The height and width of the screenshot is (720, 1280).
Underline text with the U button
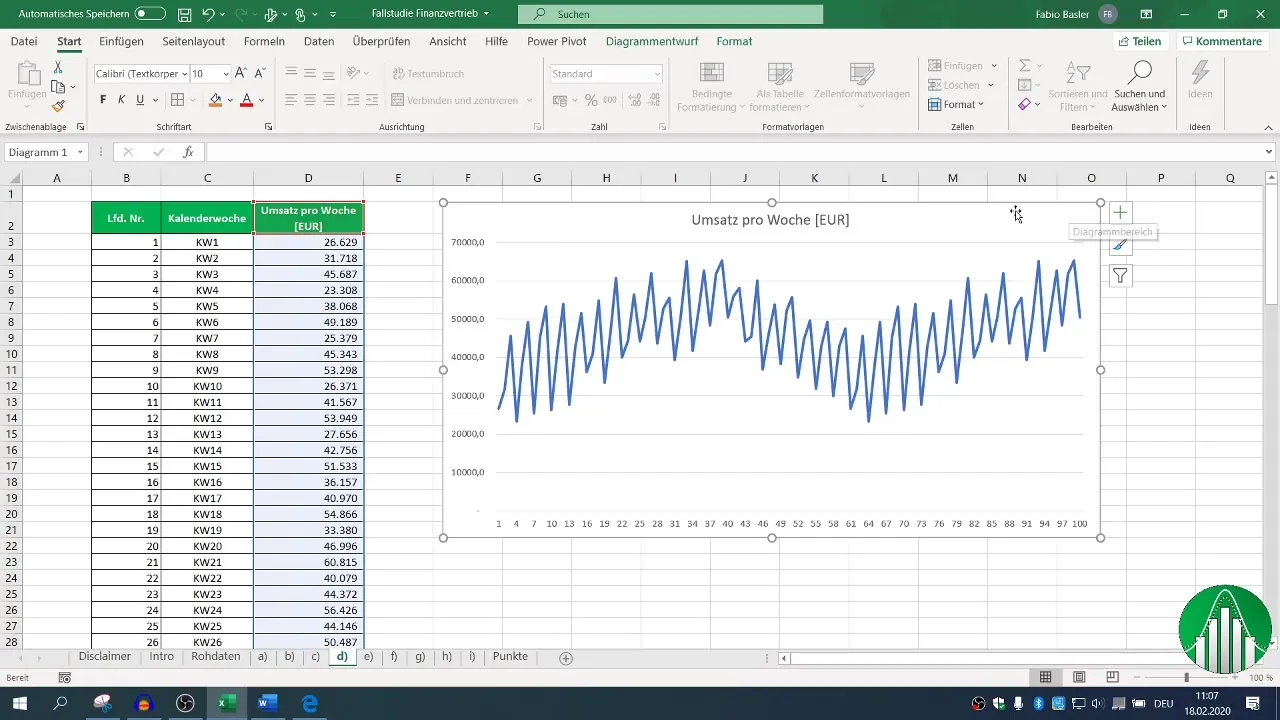[x=140, y=100]
